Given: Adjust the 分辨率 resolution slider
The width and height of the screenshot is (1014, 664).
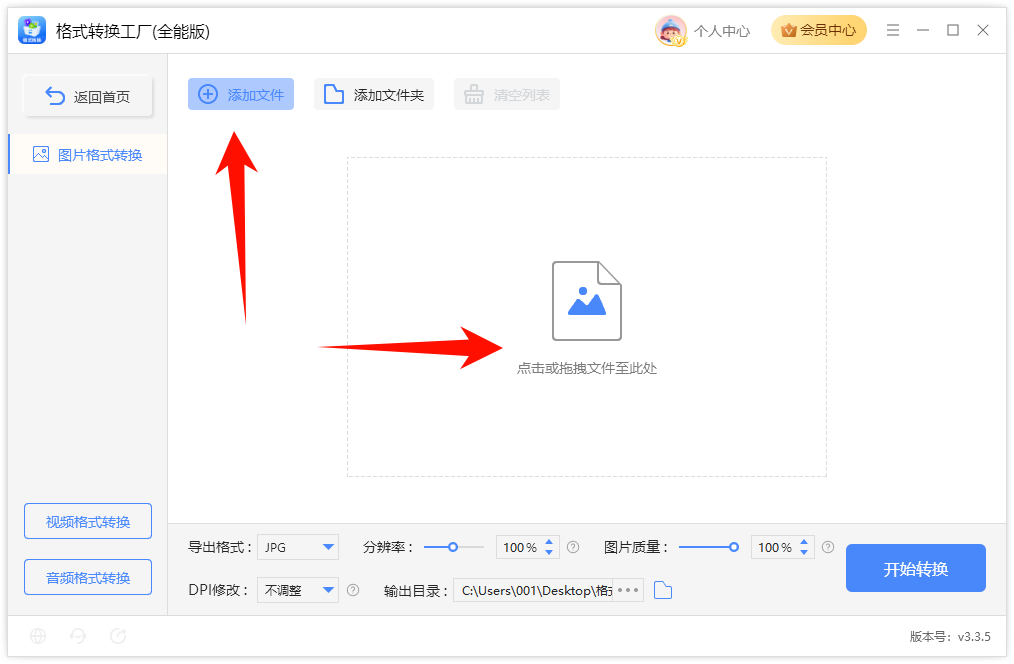Looking at the screenshot, I should point(453,547).
